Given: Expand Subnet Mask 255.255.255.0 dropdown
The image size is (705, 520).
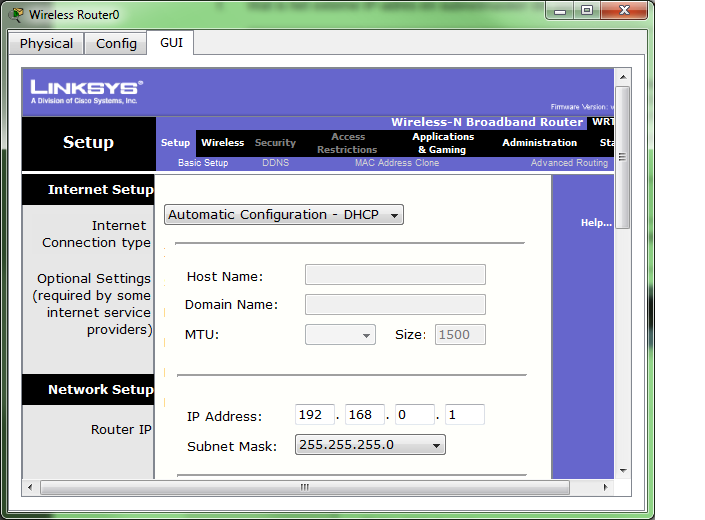Looking at the screenshot, I should pyautogui.click(x=370, y=444).
